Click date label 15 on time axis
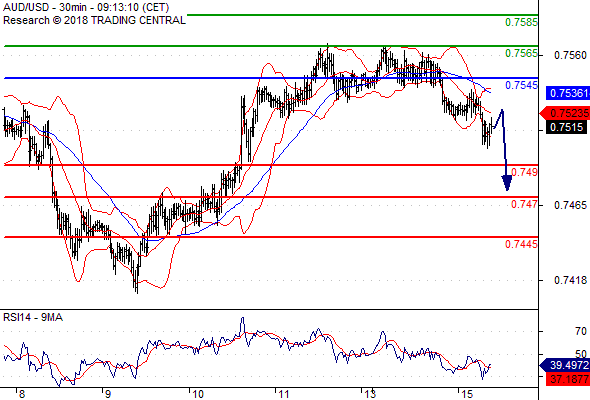590x400 pixels. [x=467, y=394]
